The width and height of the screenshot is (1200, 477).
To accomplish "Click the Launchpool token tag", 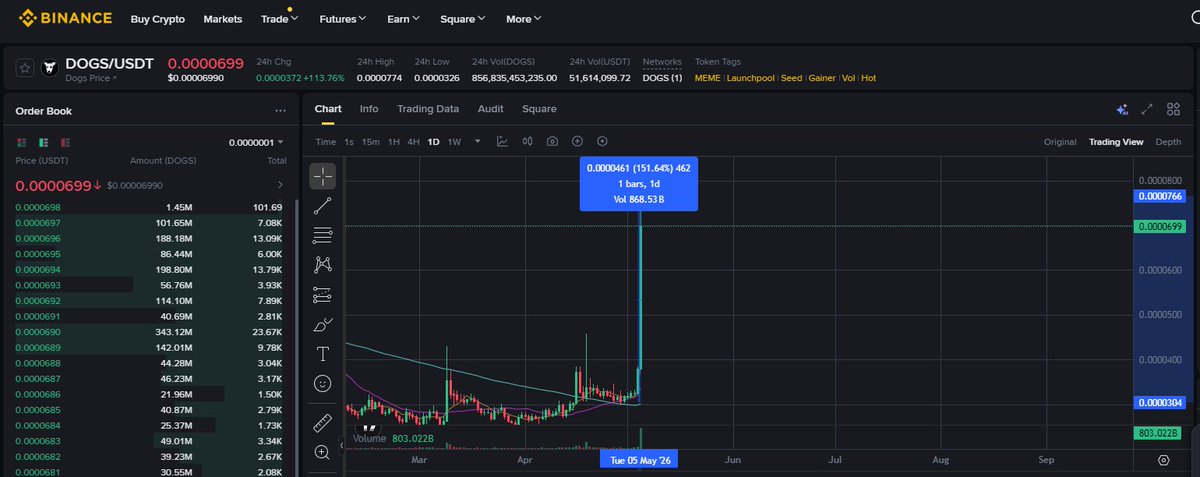I will (751, 78).
